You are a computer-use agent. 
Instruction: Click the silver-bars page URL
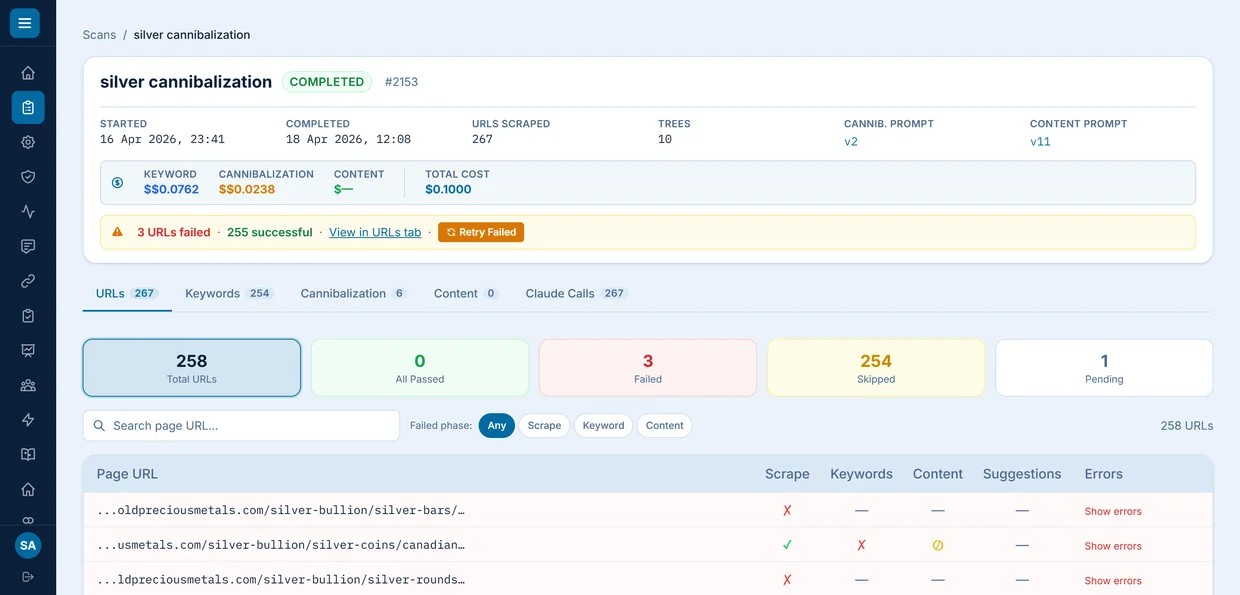(x=281, y=510)
